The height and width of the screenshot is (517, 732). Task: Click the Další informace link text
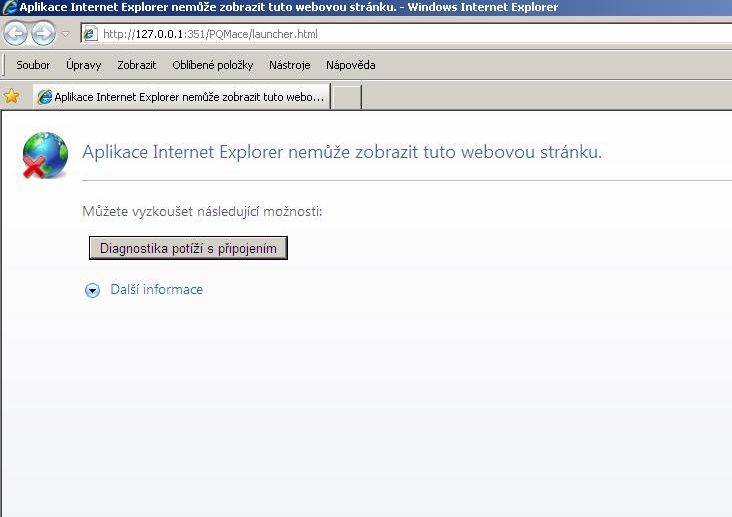pos(156,290)
